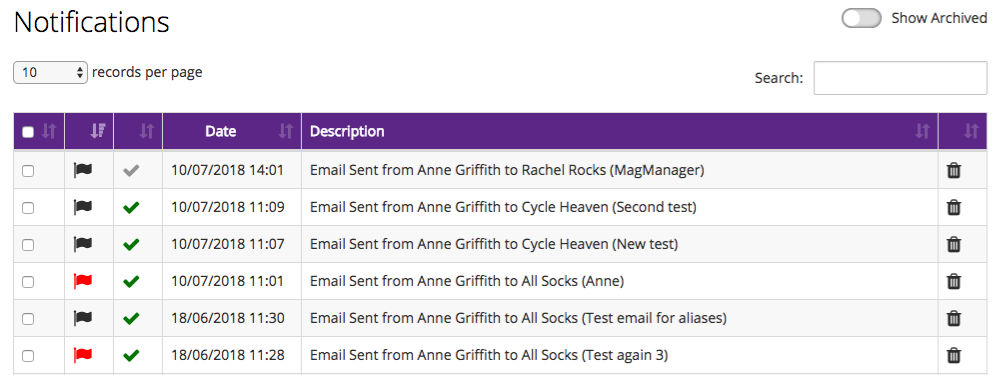Sort table by the Date column

click(232, 132)
